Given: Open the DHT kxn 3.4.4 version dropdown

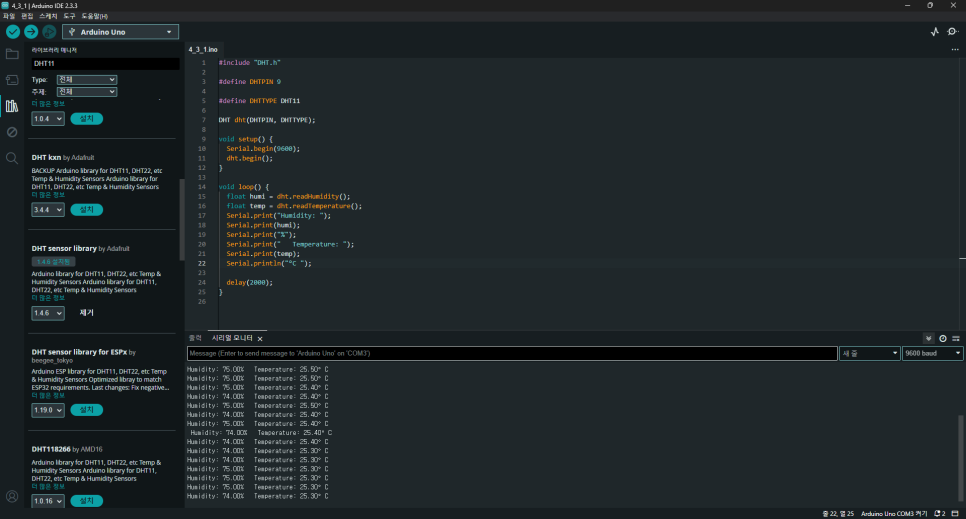Looking at the screenshot, I should coord(48,210).
